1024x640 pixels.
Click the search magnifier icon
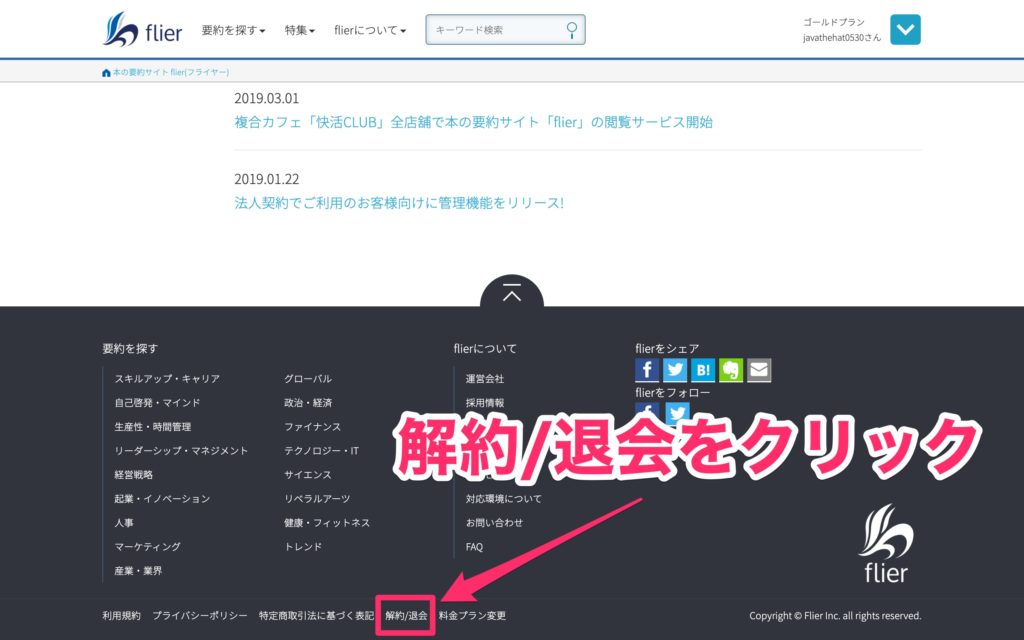[x=571, y=30]
